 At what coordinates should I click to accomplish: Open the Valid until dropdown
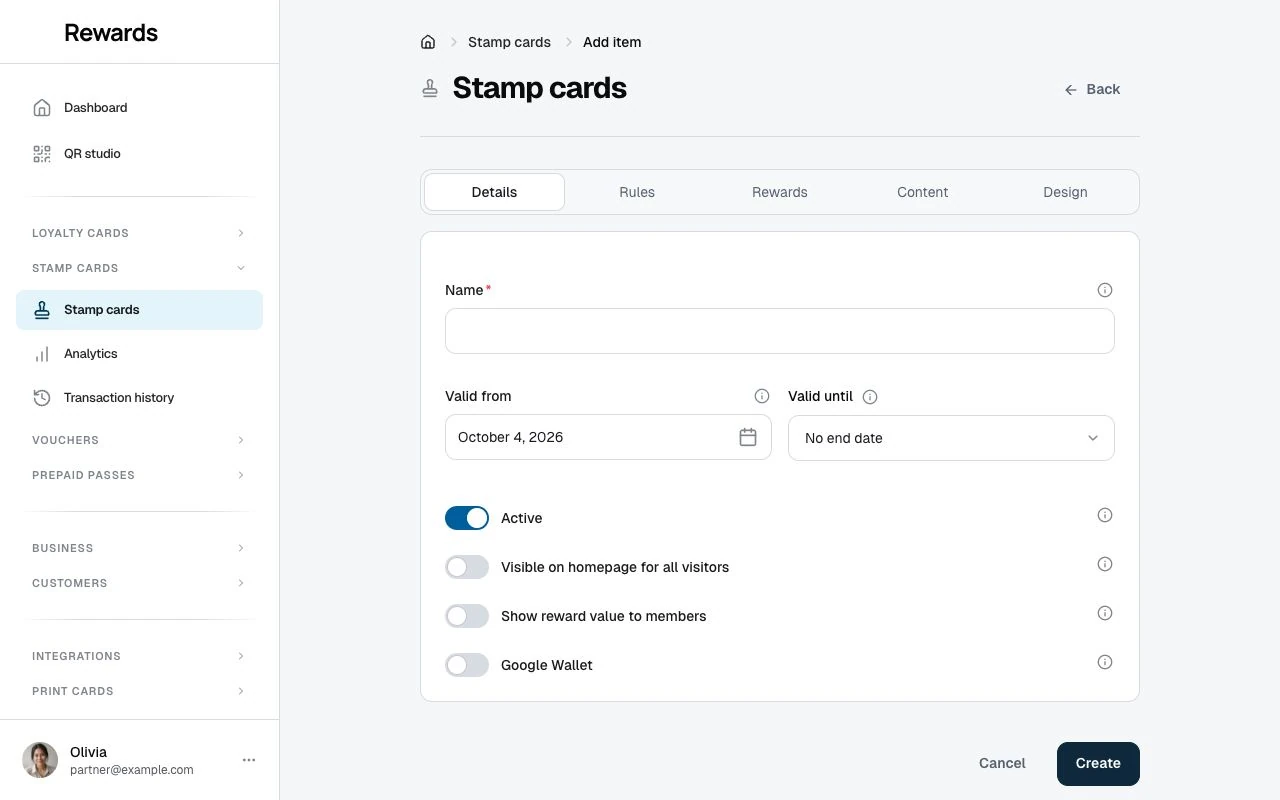coord(951,438)
